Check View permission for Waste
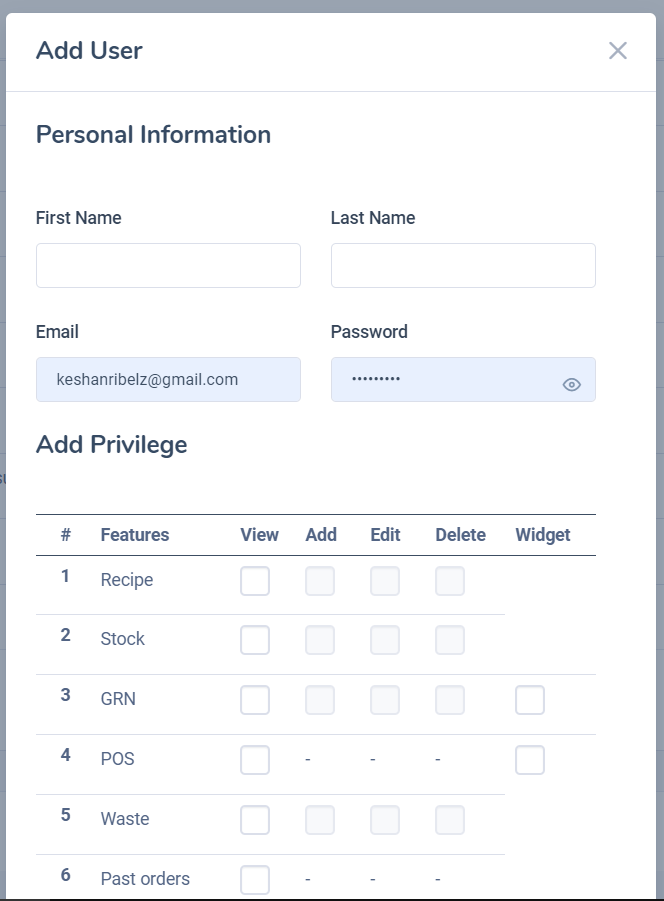The height and width of the screenshot is (901, 664). (255, 820)
